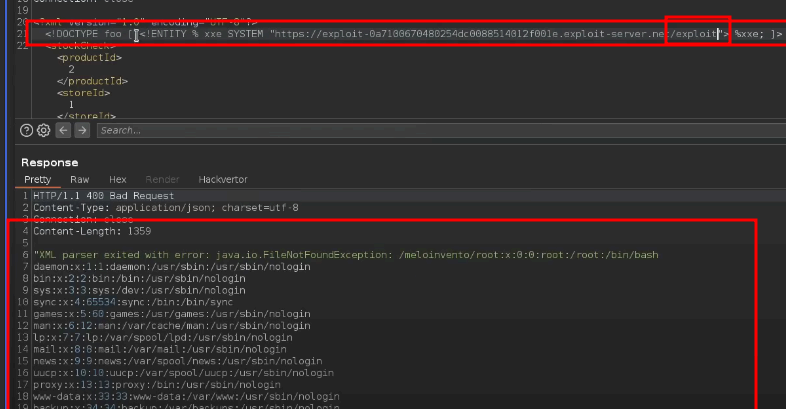Click the closing productId tag
Screen dimensions: 786x409
pyautogui.click(x=93, y=81)
